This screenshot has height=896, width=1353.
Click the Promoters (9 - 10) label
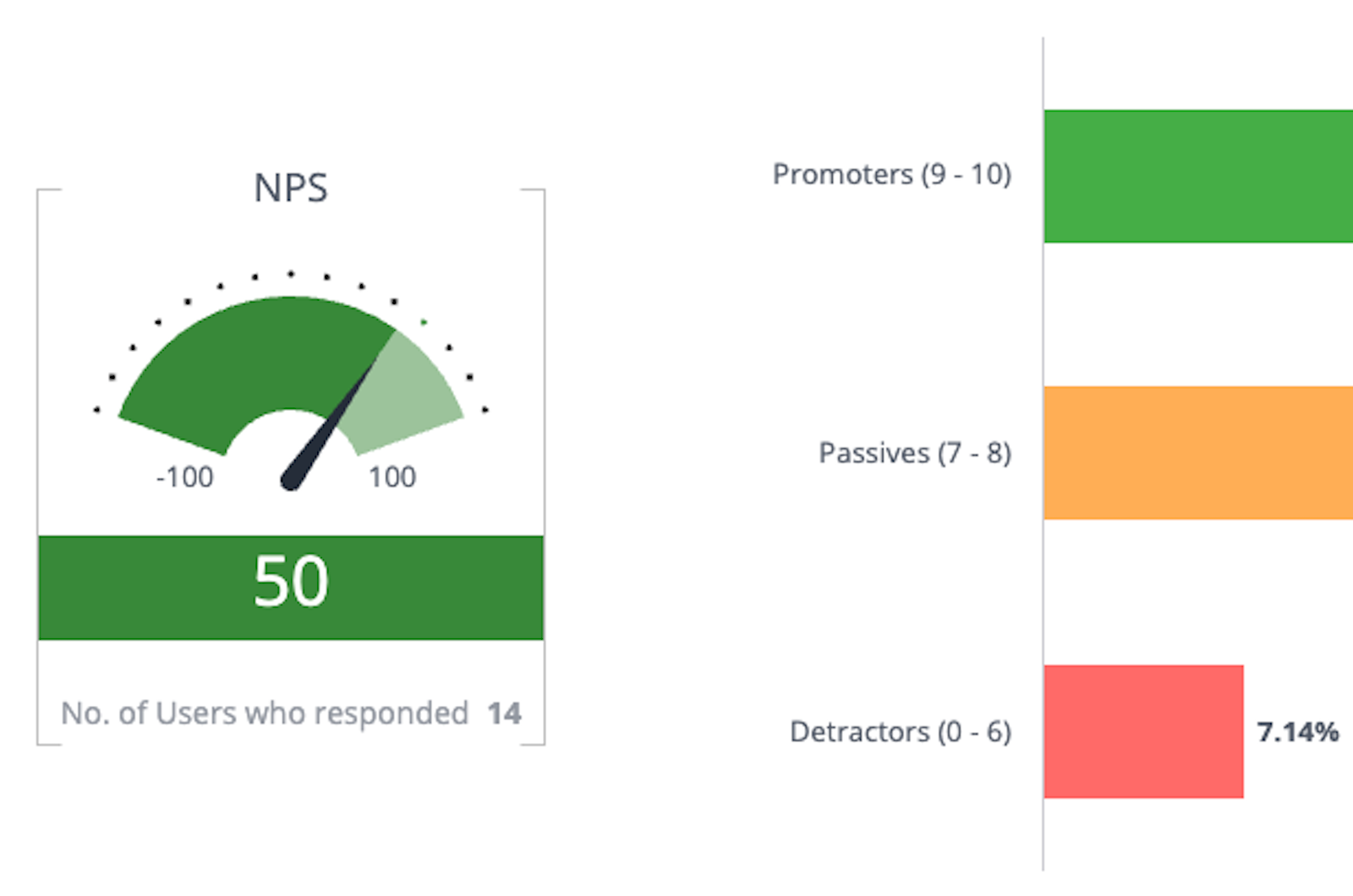891,174
